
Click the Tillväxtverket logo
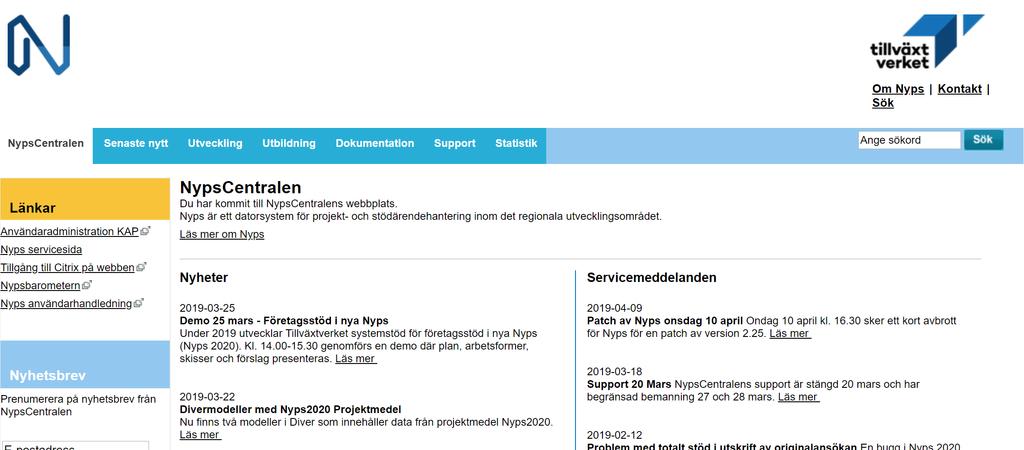[x=927, y=42]
